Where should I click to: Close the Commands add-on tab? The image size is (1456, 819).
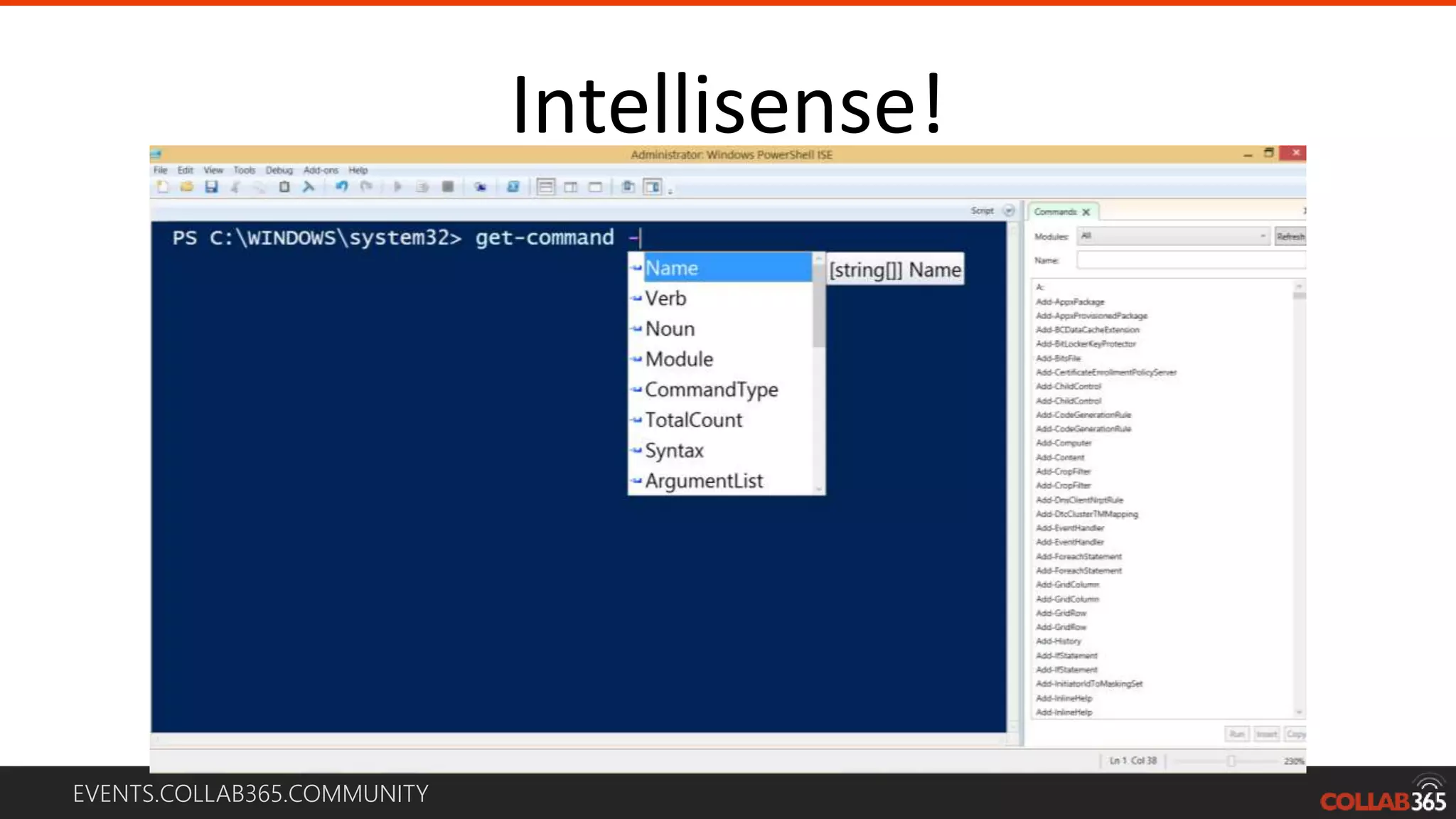tap(1086, 212)
